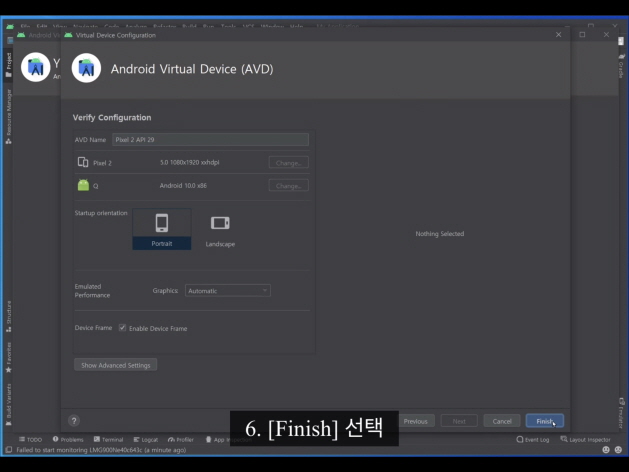
Task: Select Landscape startup orientation
Action: point(220,230)
